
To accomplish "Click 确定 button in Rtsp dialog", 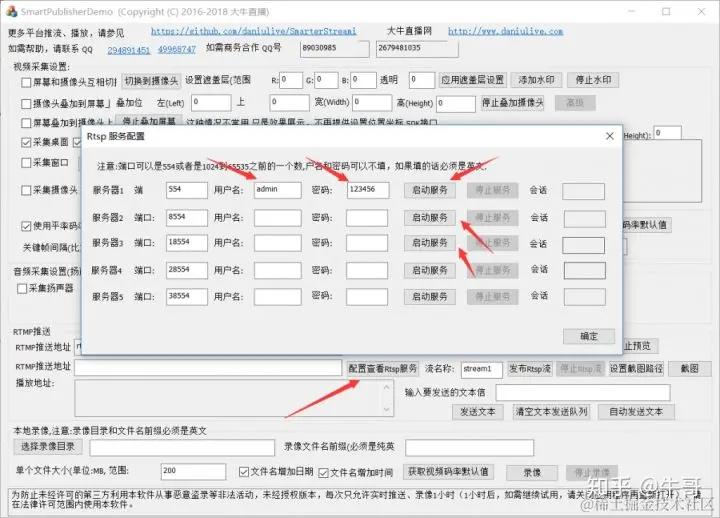I will point(589,336).
